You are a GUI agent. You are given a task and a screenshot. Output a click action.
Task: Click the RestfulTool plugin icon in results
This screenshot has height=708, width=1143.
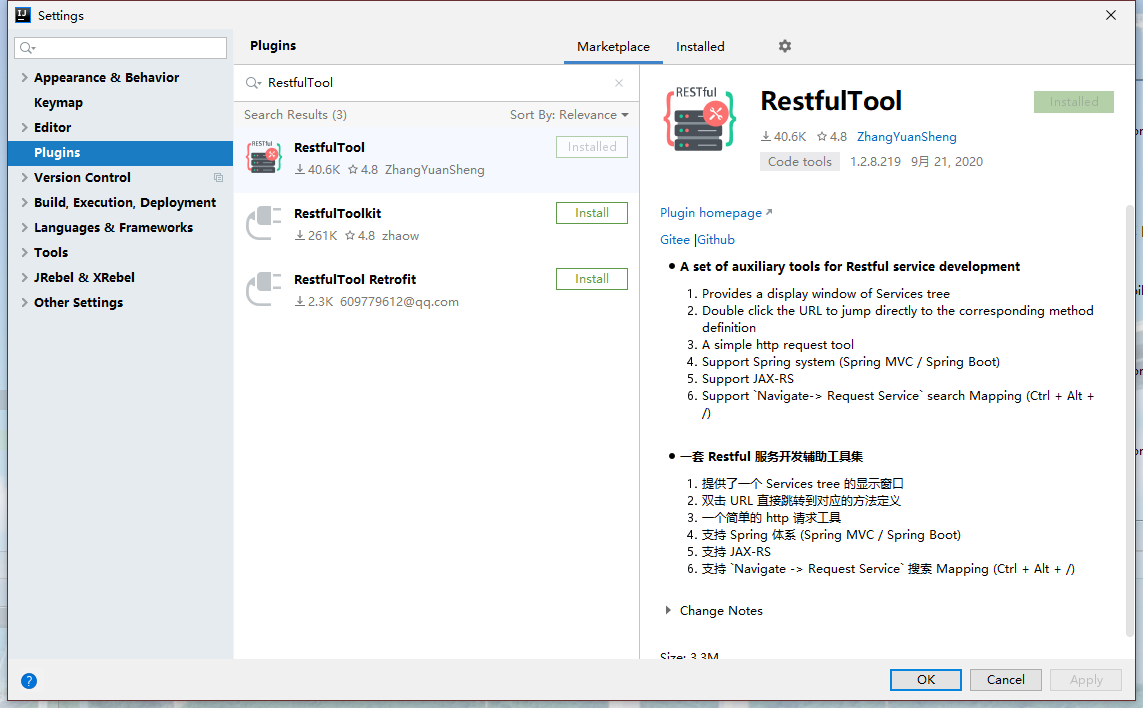point(264,158)
